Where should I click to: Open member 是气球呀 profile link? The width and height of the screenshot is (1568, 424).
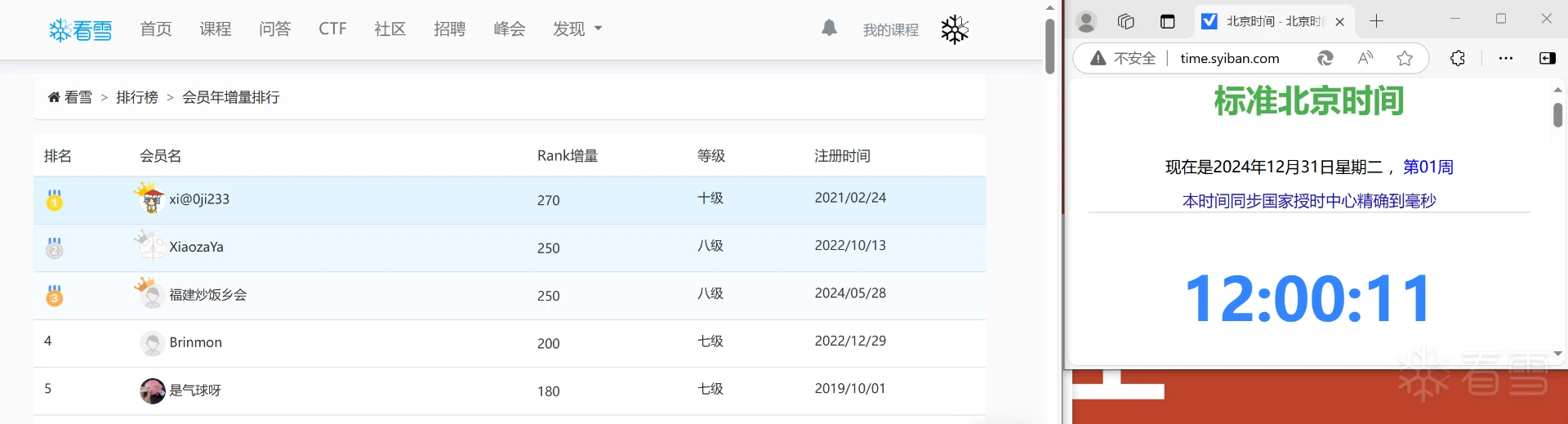pyautogui.click(x=195, y=390)
